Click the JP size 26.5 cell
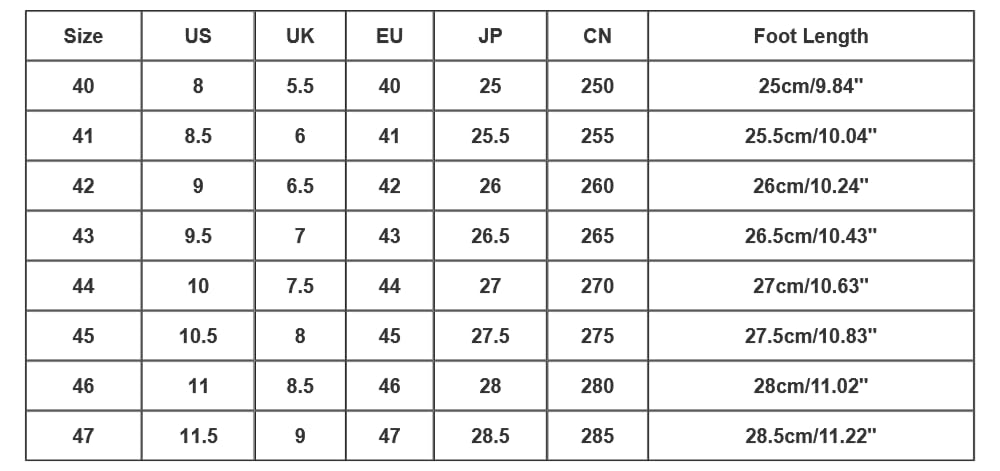 (490, 236)
